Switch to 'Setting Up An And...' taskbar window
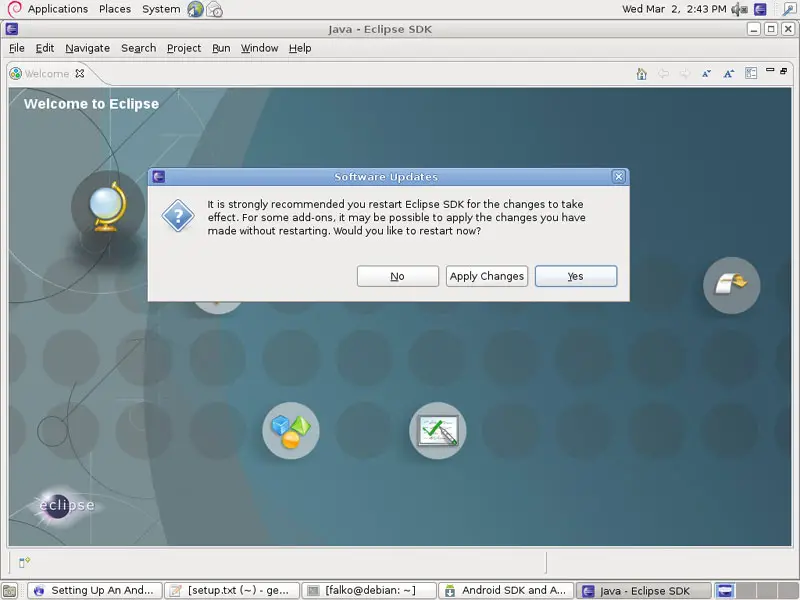Viewport: 800px width, 600px height. [95, 591]
